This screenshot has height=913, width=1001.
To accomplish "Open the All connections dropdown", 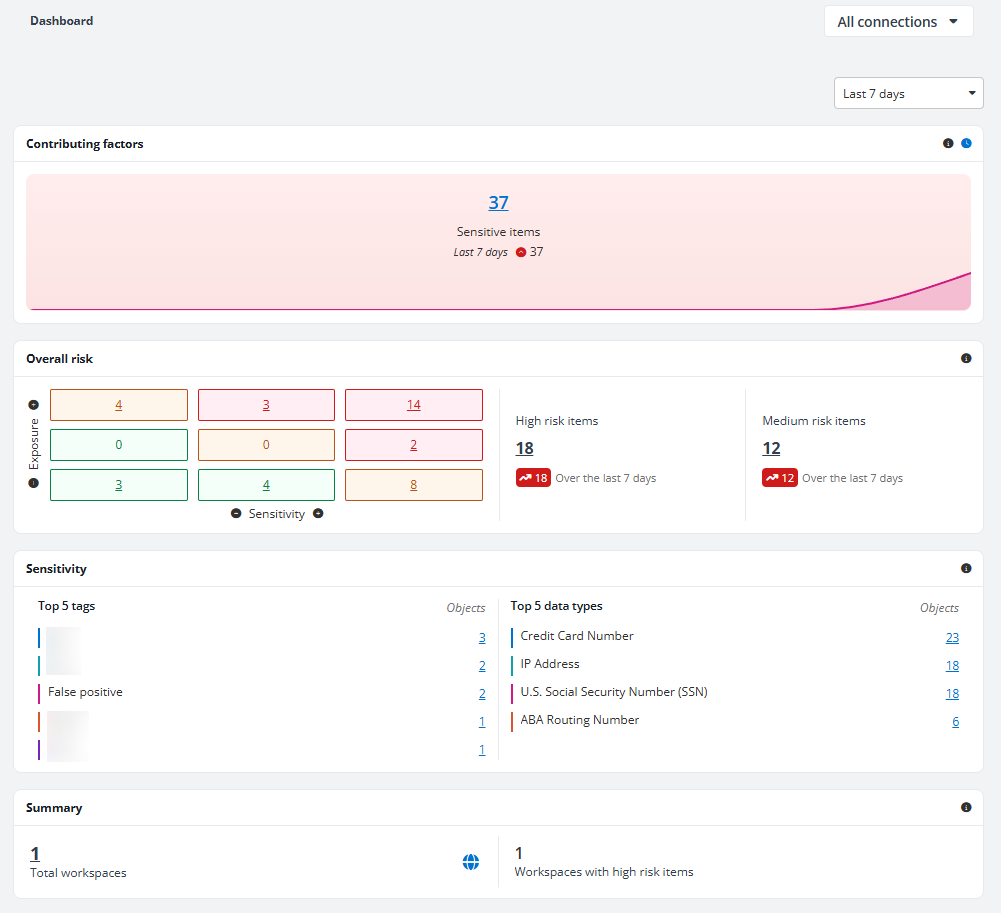I will pyautogui.click(x=898, y=22).
